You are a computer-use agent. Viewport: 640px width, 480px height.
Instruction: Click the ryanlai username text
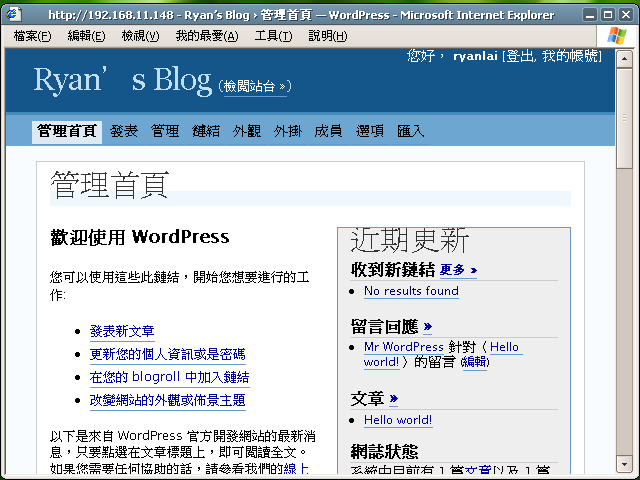(x=476, y=56)
